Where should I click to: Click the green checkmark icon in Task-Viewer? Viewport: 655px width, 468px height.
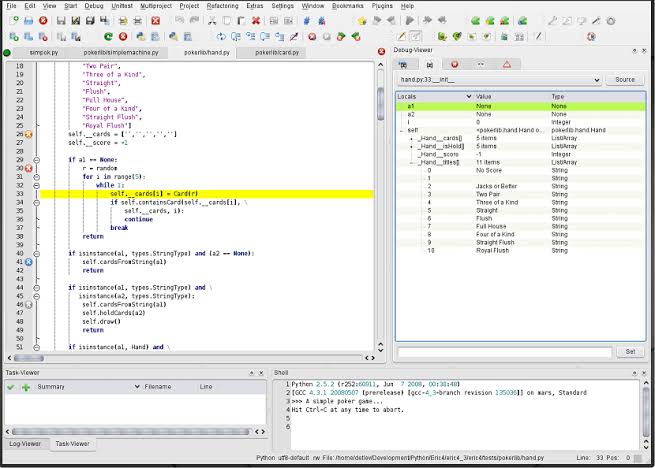click(x=13, y=386)
